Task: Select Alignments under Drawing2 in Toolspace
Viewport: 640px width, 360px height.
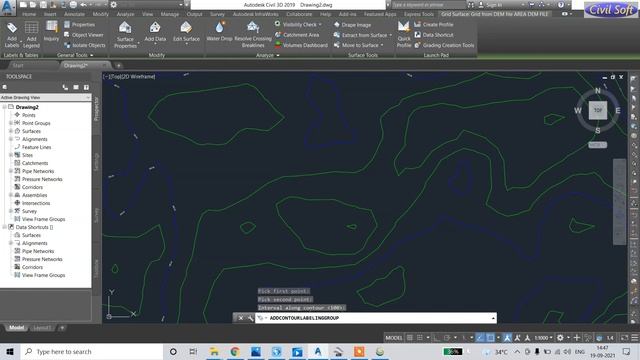Action: 35,139
